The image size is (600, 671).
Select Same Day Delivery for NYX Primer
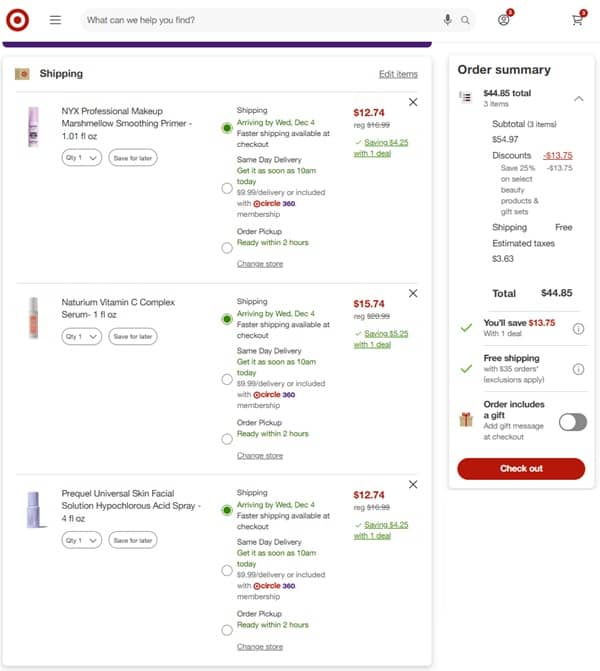click(227, 187)
